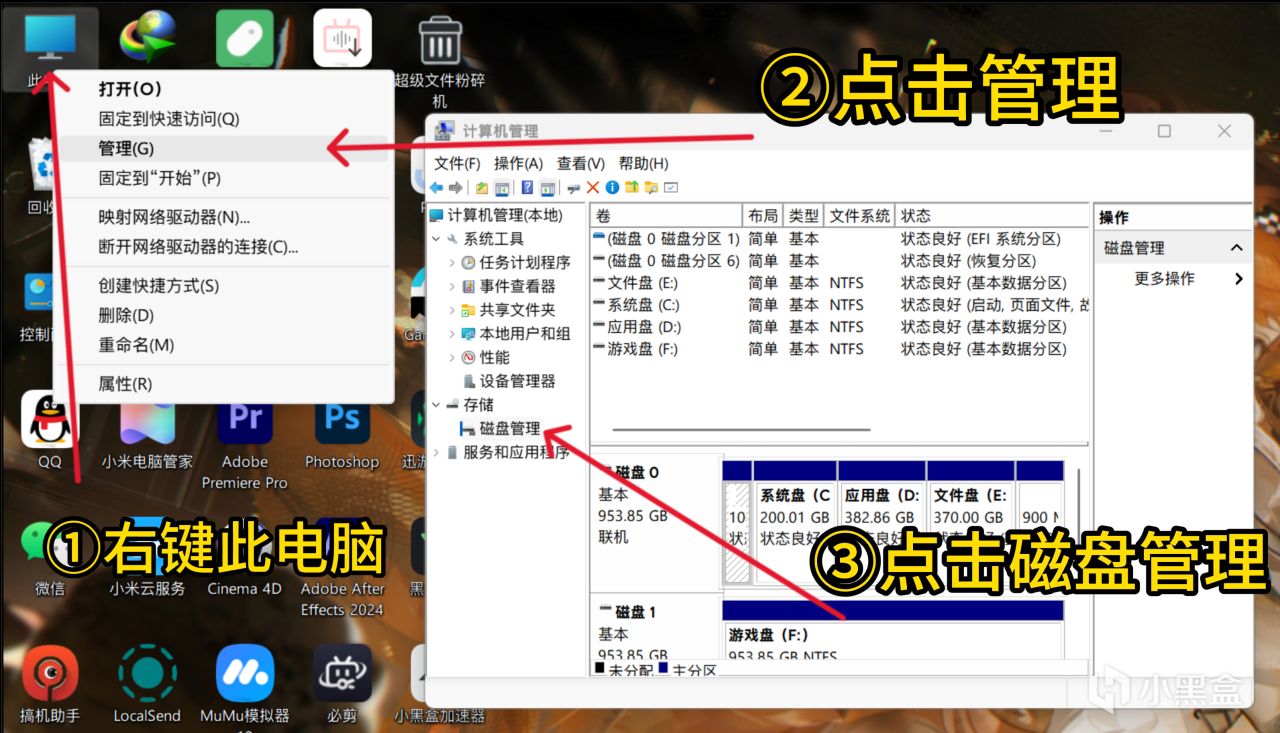Click the 状态 column header
Viewport: 1280px width, 733px height.
(992, 215)
